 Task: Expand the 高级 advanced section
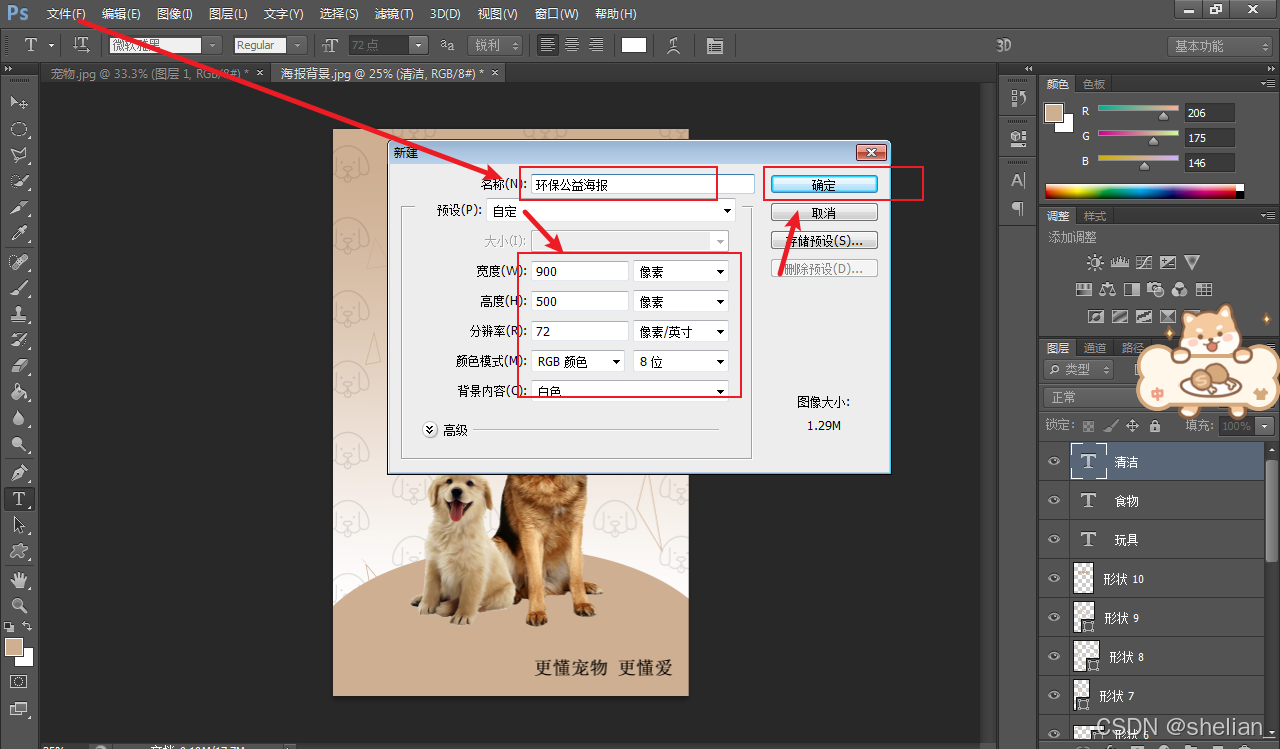click(430, 429)
